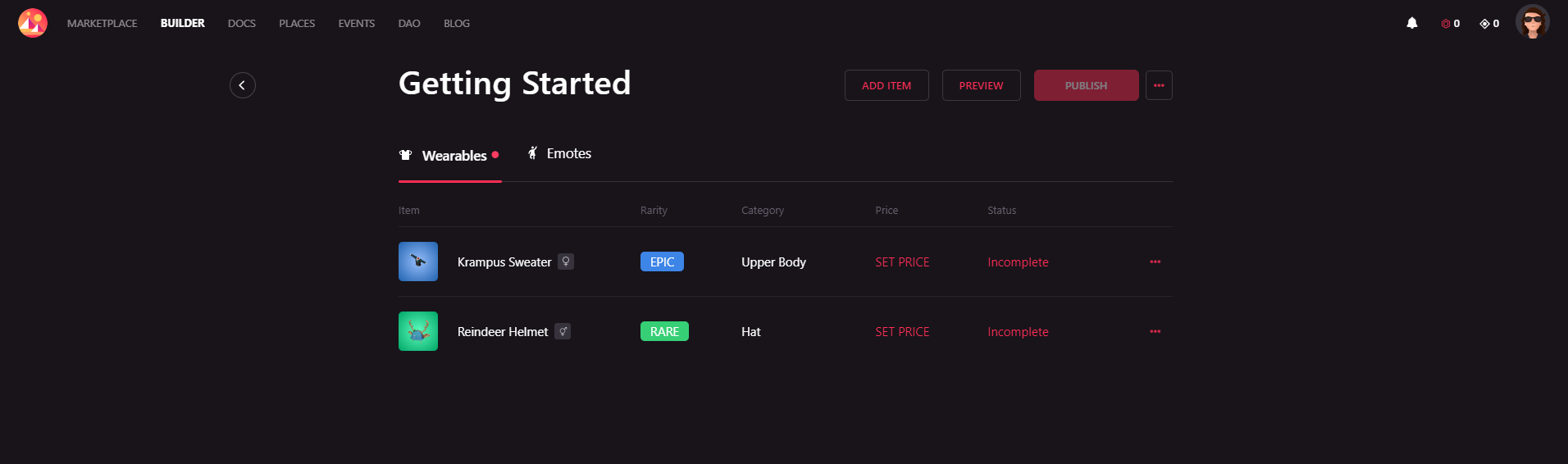The height and width of the screenshot is (464, 1568).
Task: Open Krampus Sweater row options menu
Action: pos(1155,262)
